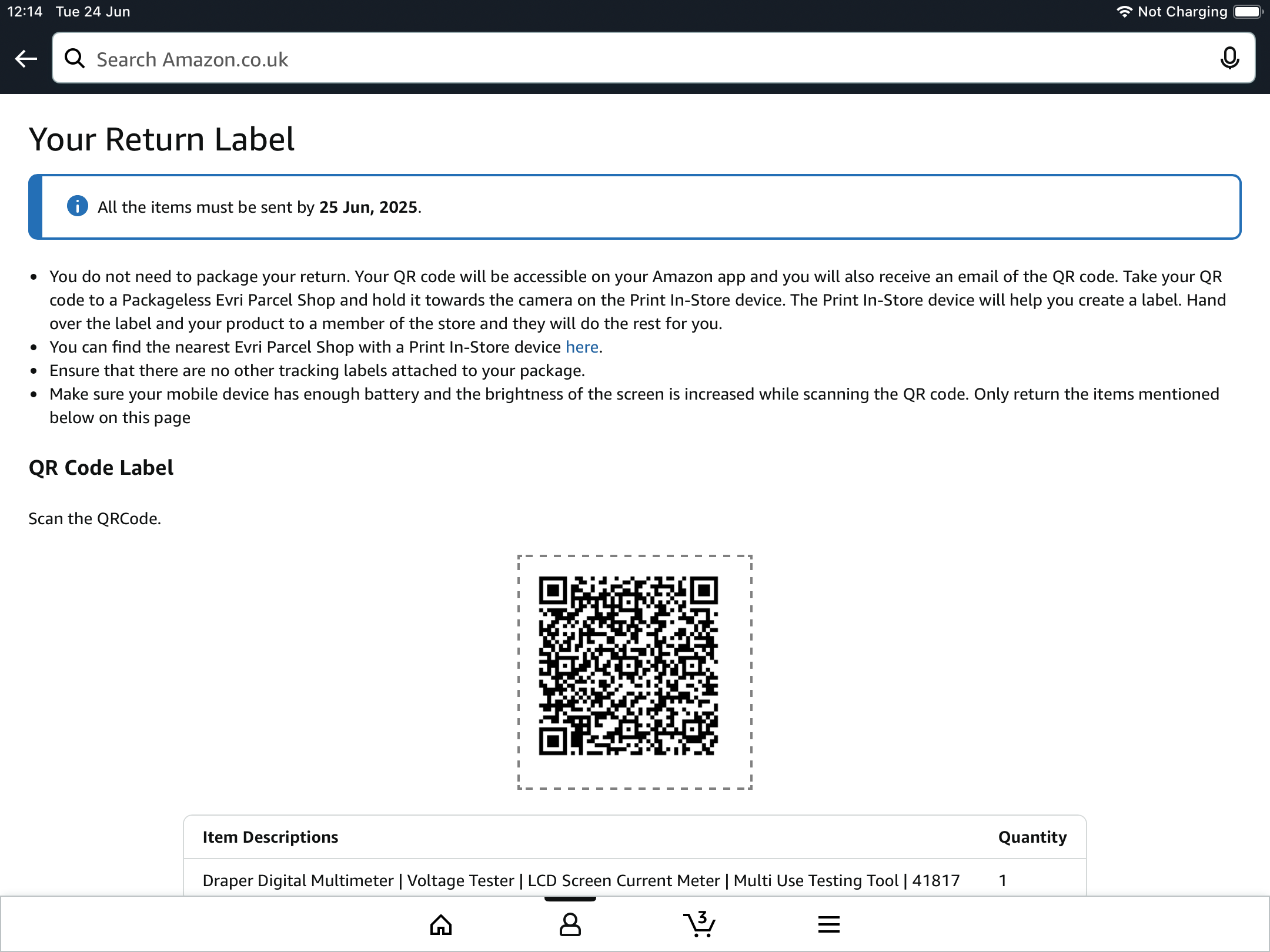Viewport: 1270px width, 952px height.
Task: Tap the 'Tue 24 Jun' date
Action: [x=93, y=12]
